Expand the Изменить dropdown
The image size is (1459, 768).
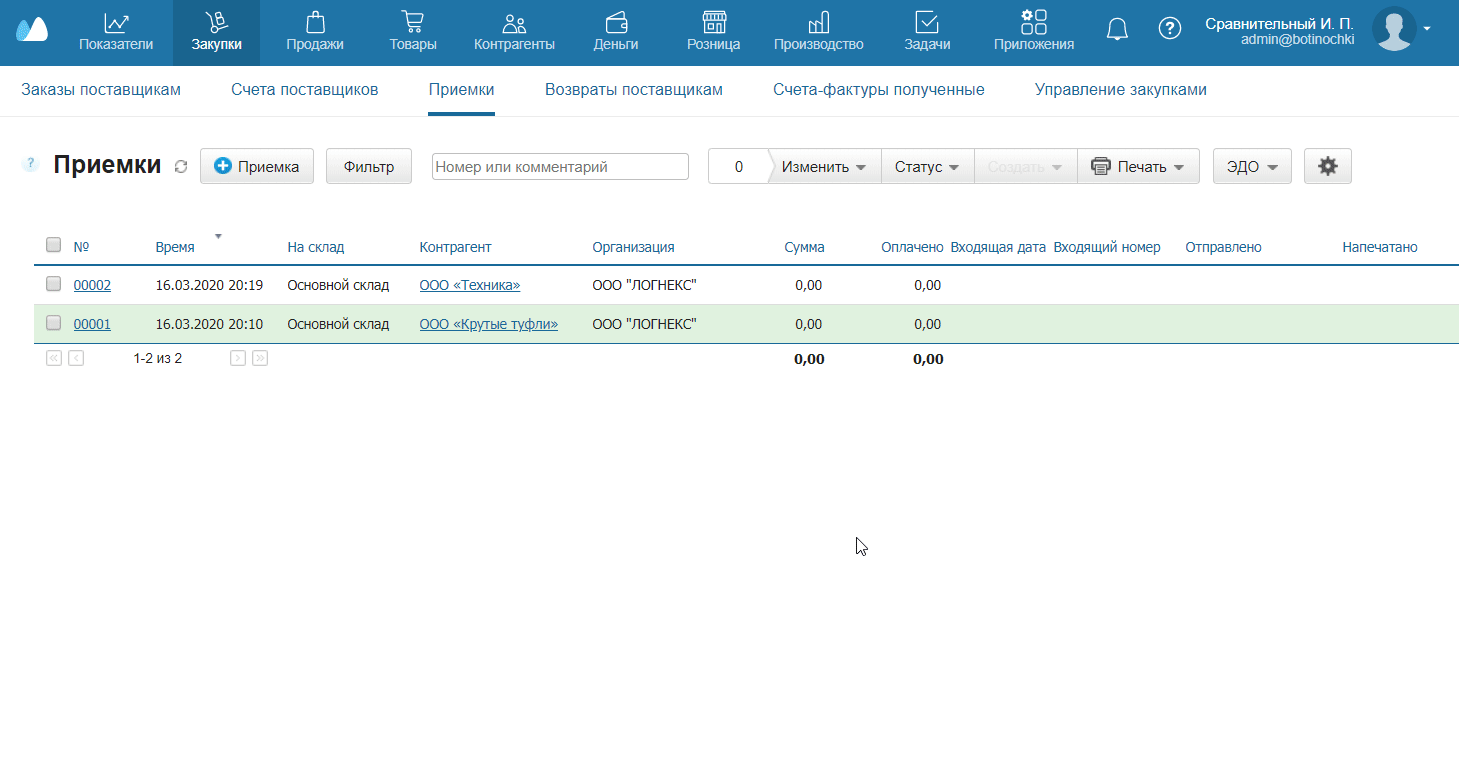tap(824, 167)
